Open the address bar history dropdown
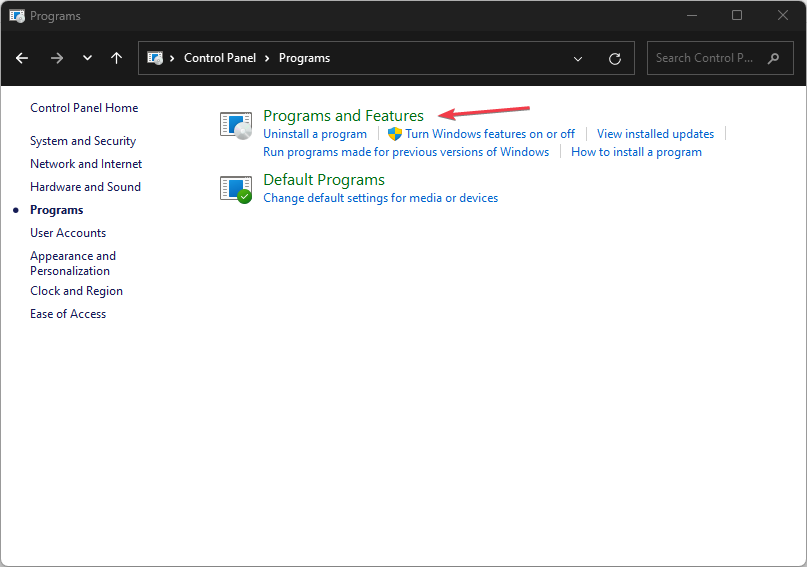The image size is (807, 567). (x=578, y=59)
